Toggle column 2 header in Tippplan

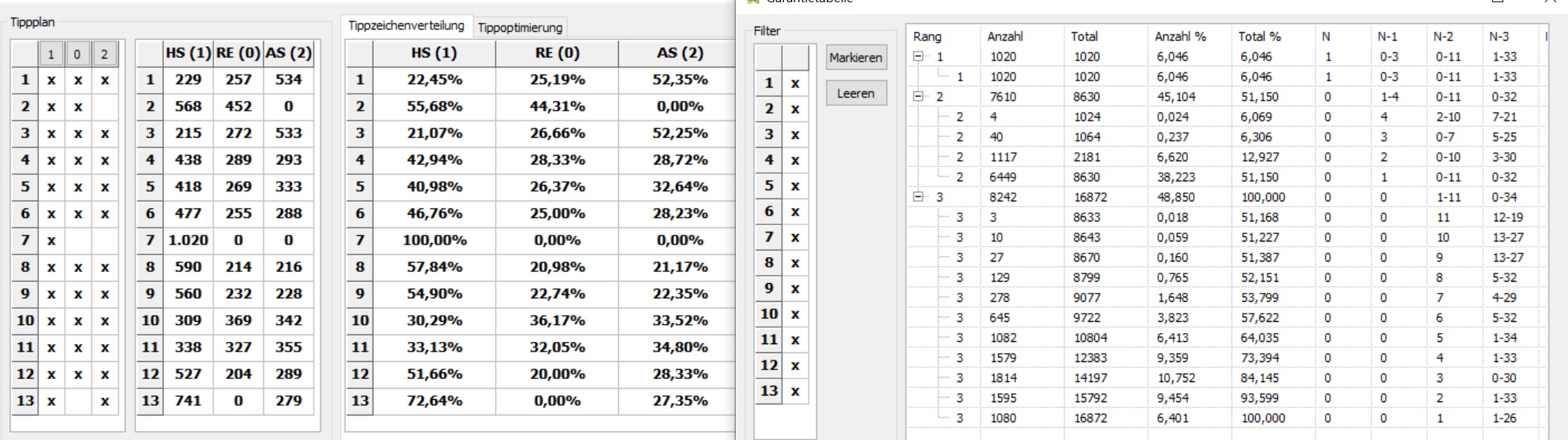click(x=104, y=54)
